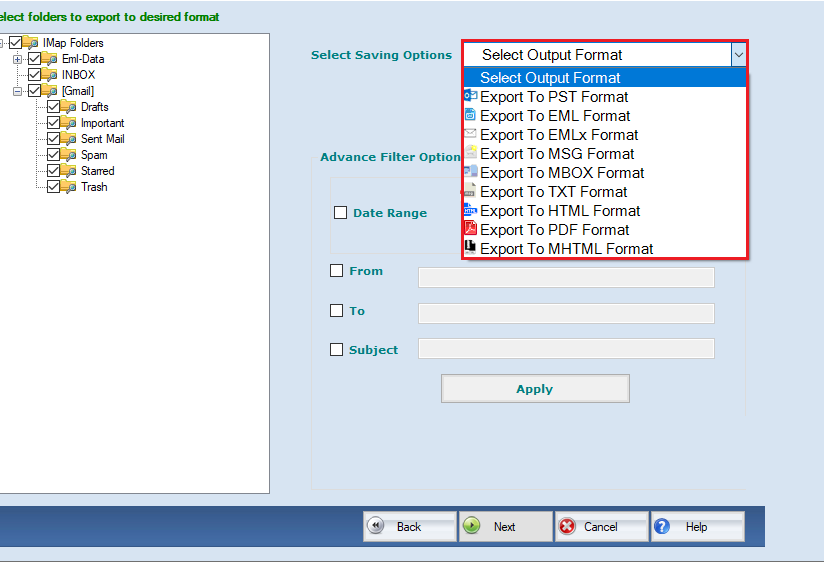
Task: Click the EML format icon in the list
Action: tap(470, 115)
